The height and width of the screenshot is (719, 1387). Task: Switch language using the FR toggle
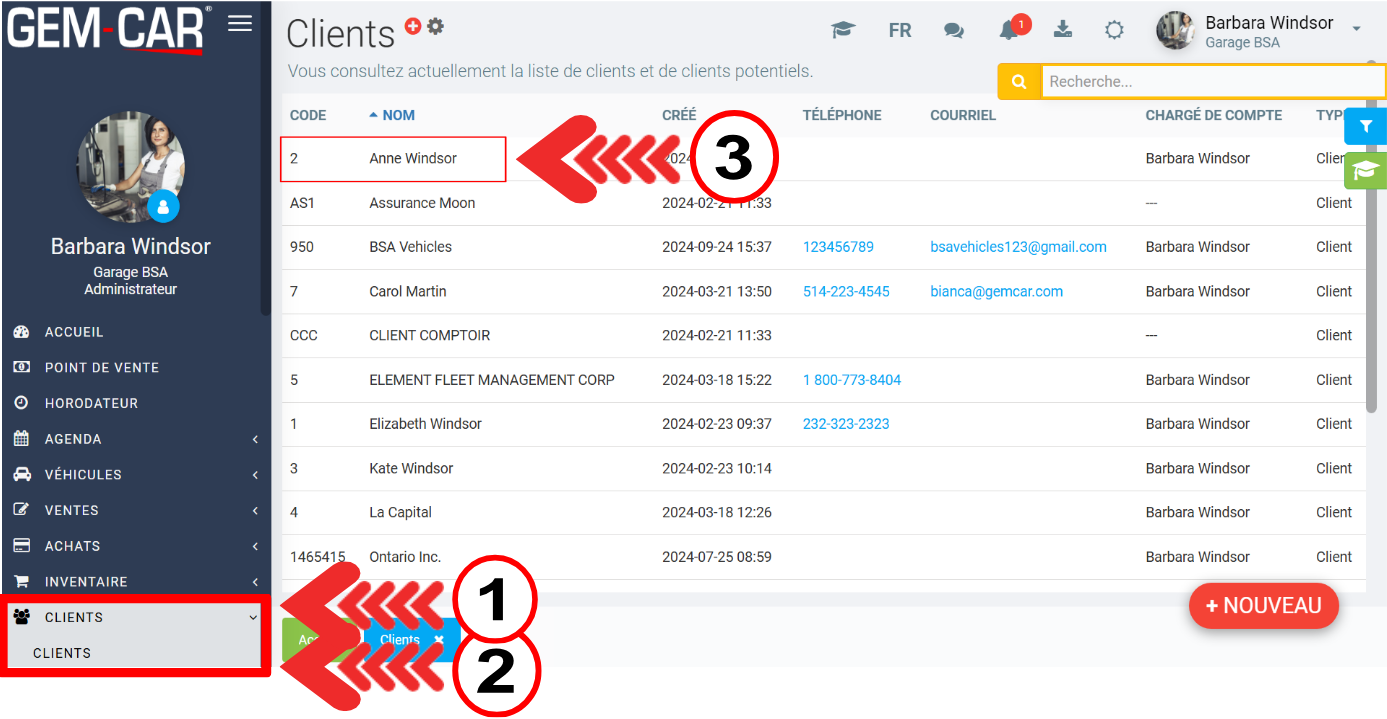[x=900, y=30]
